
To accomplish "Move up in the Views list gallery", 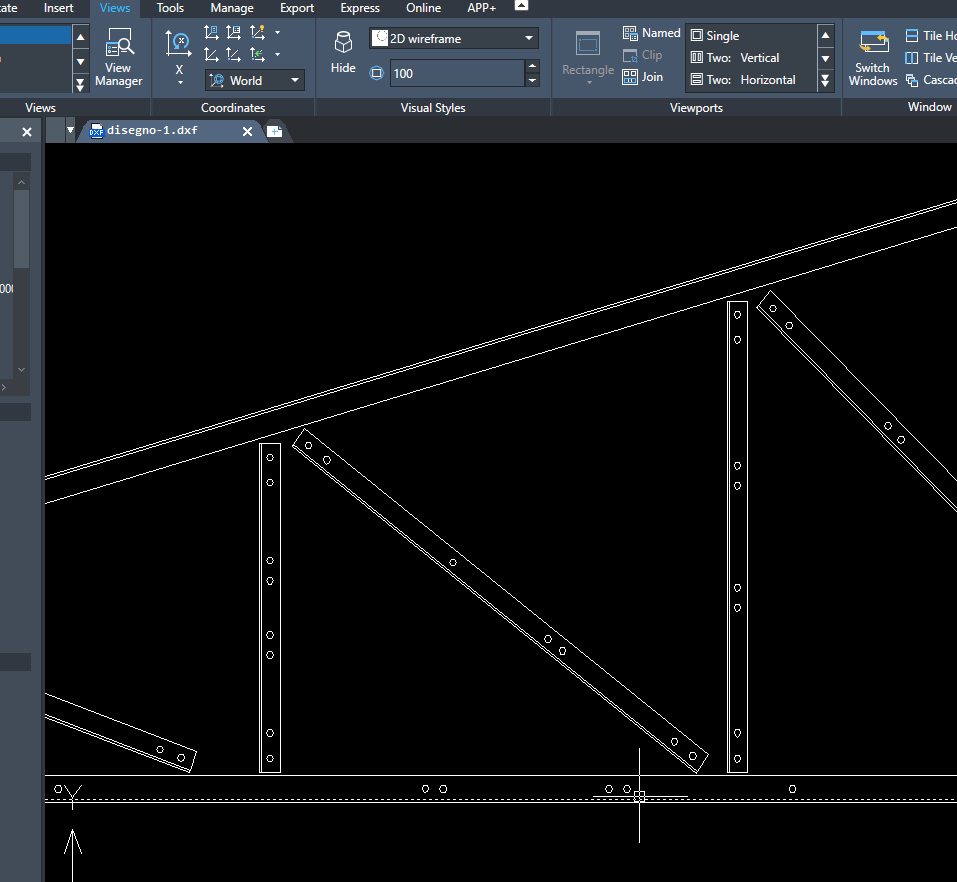I will (x=81, y=37).
